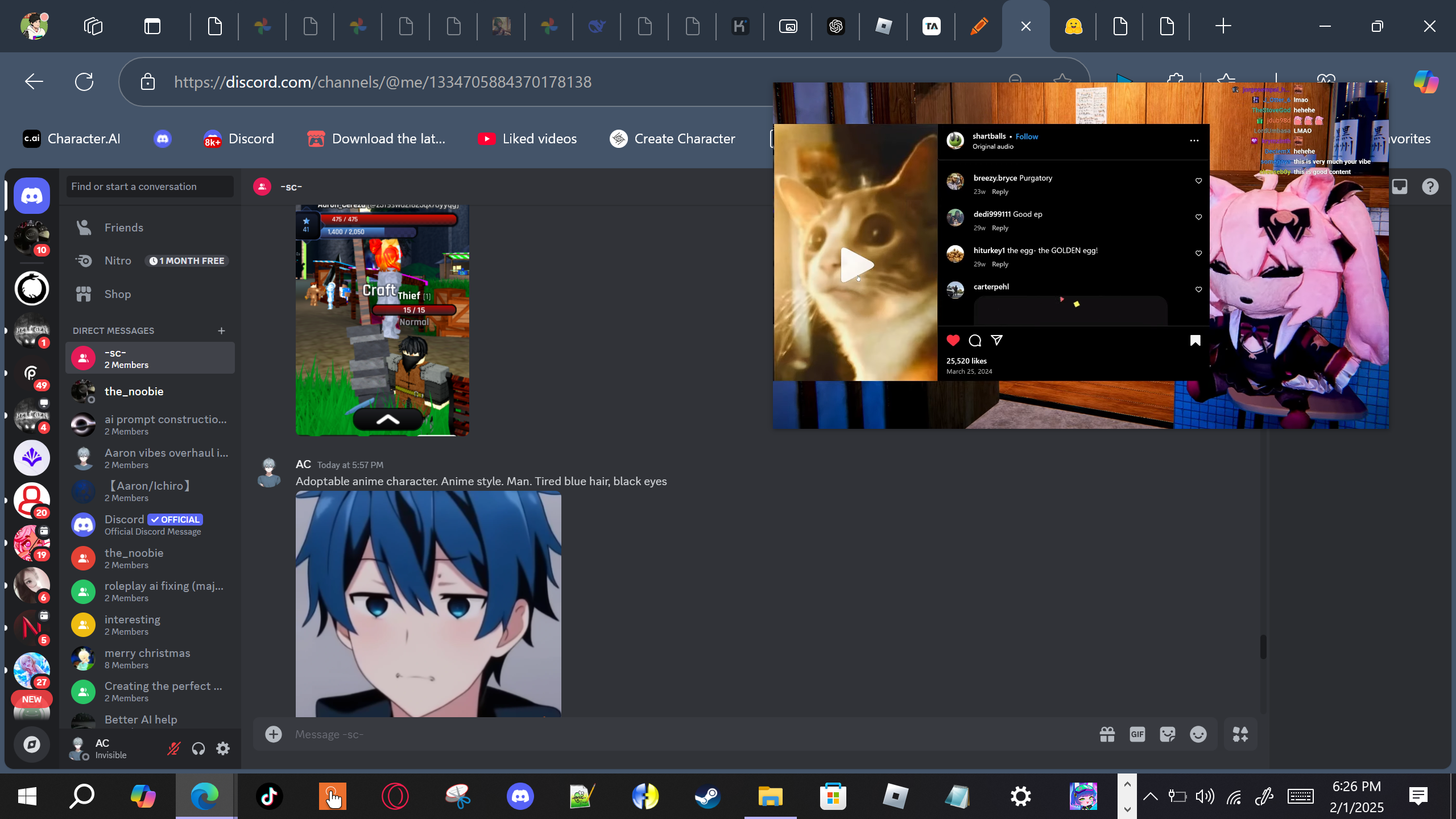1456x819 pixels.
Task: Toggle deafen headphones button
Action: (x=198, y=748)
